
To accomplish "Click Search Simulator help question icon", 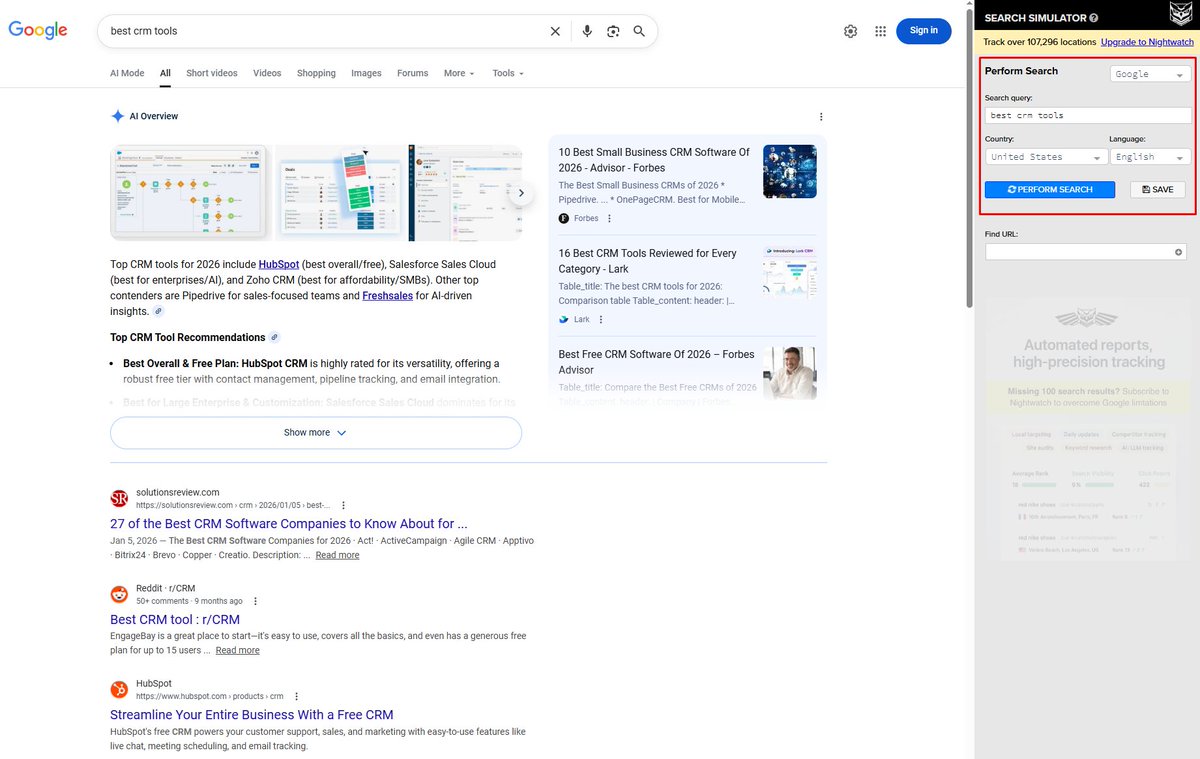I will (x=1094, y=18).
